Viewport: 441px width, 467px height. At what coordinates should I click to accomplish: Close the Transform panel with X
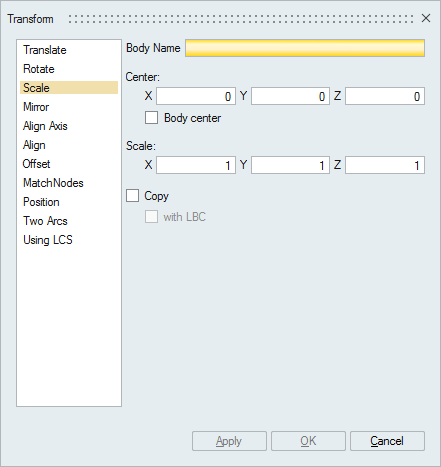426,18
